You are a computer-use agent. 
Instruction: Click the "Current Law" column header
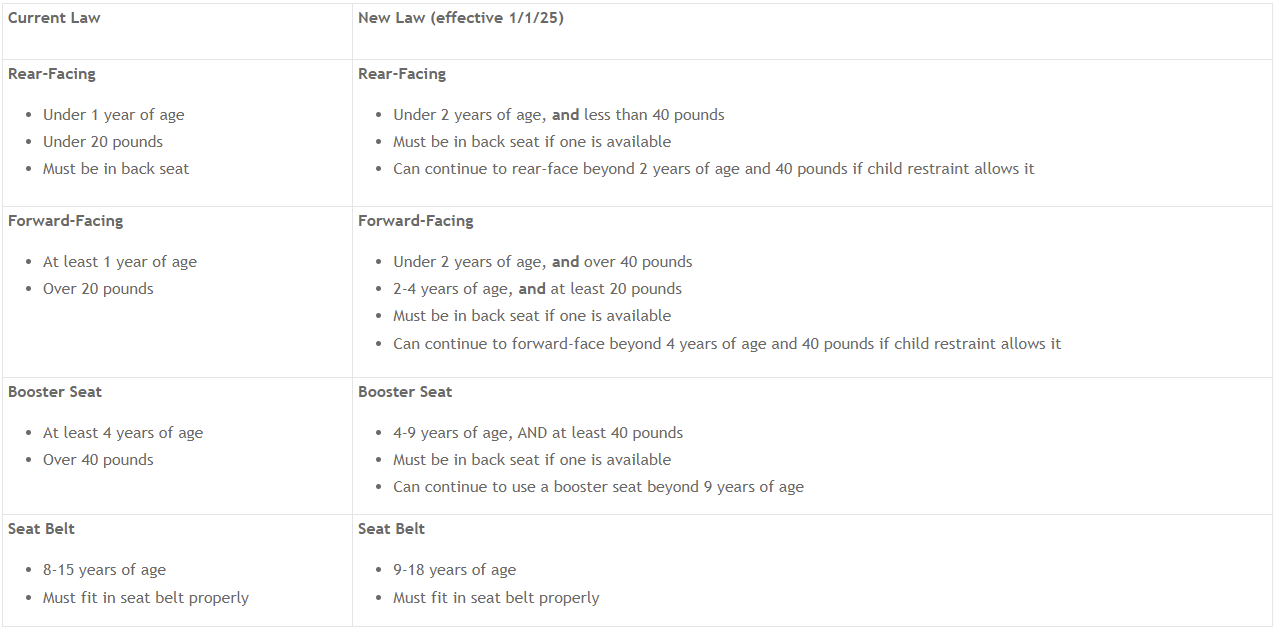pos(54,18)
